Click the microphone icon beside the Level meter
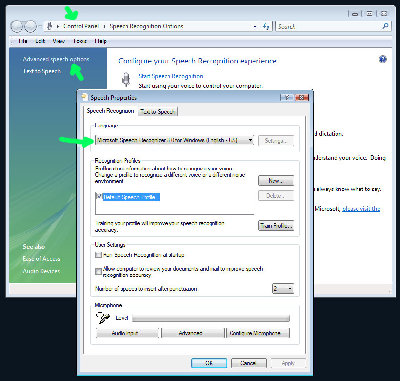 pyautogui.click(x=103, y=318)
